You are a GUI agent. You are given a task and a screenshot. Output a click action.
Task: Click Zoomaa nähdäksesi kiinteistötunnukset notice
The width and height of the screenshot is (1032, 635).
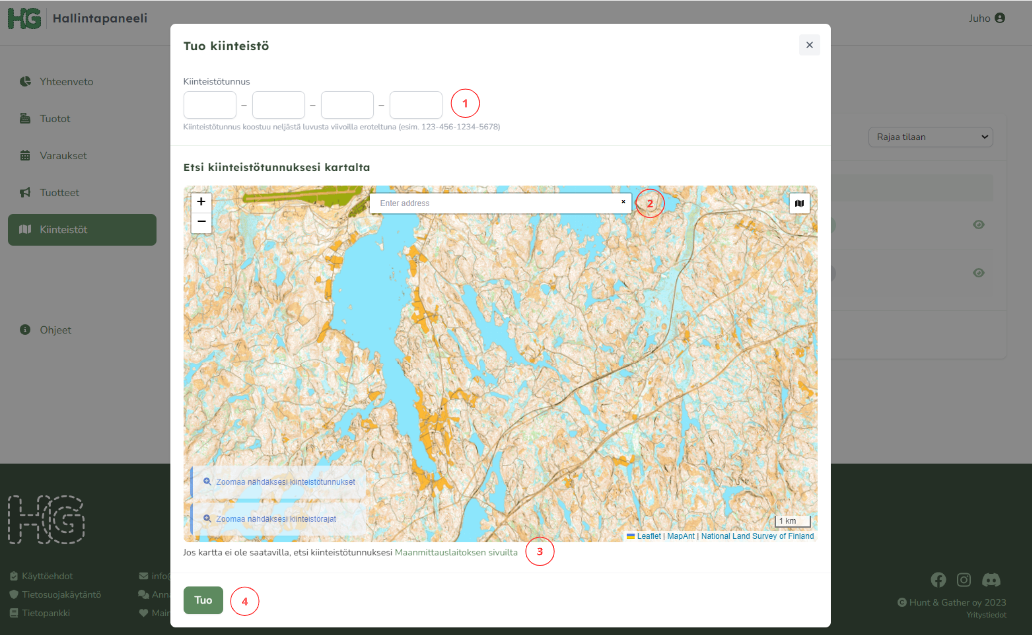[x=278, y=482]
